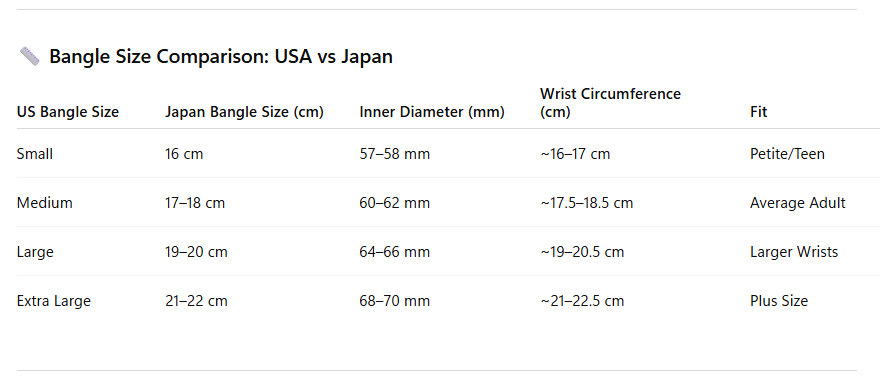Select the Japan Bangle Size column header
Image resolution: width=882 pixels, height=383 pixels.
click(x=244, y=112)
